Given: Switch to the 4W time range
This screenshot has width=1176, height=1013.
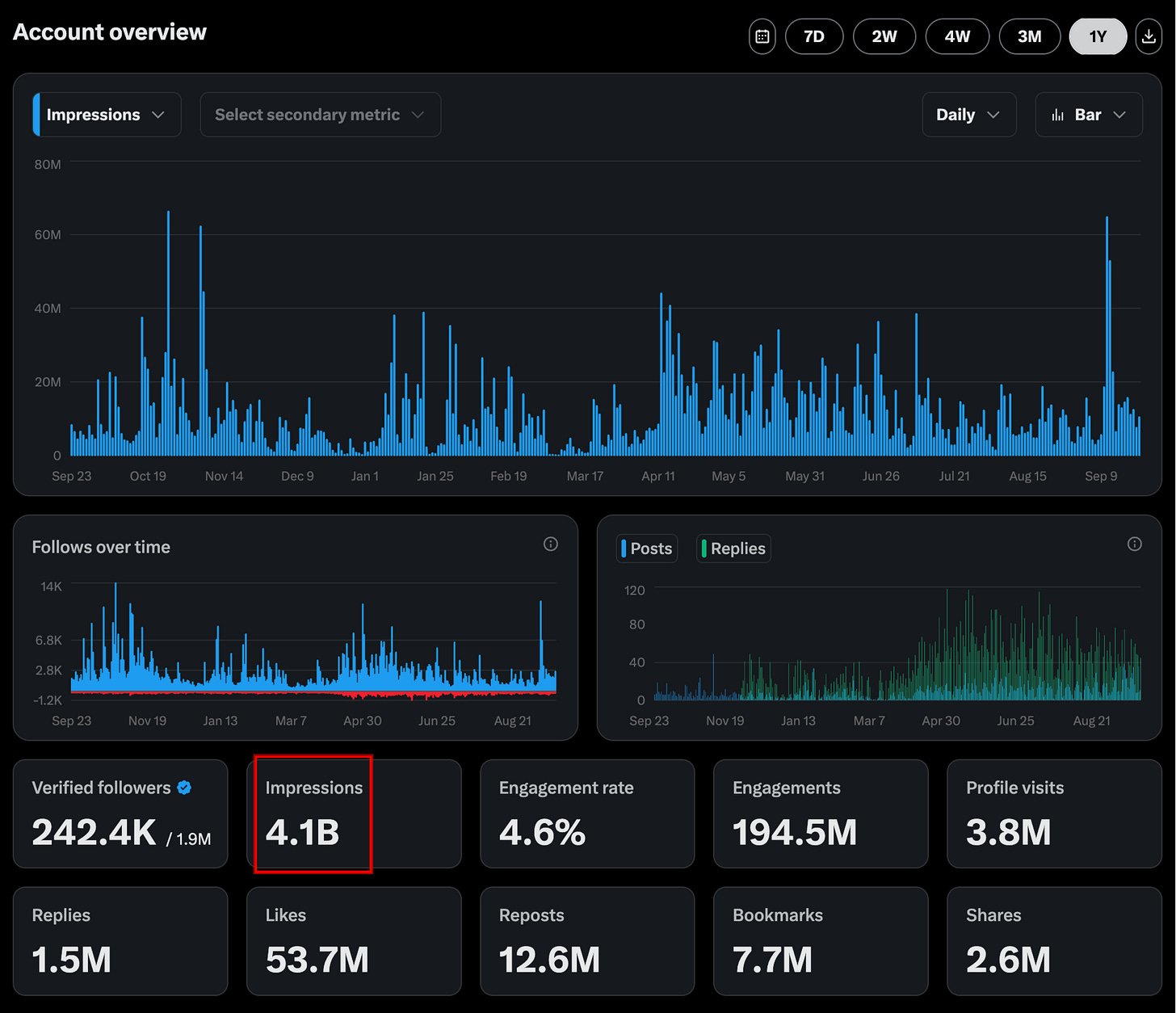Looking at the screenshot, I should coord(957,36).
